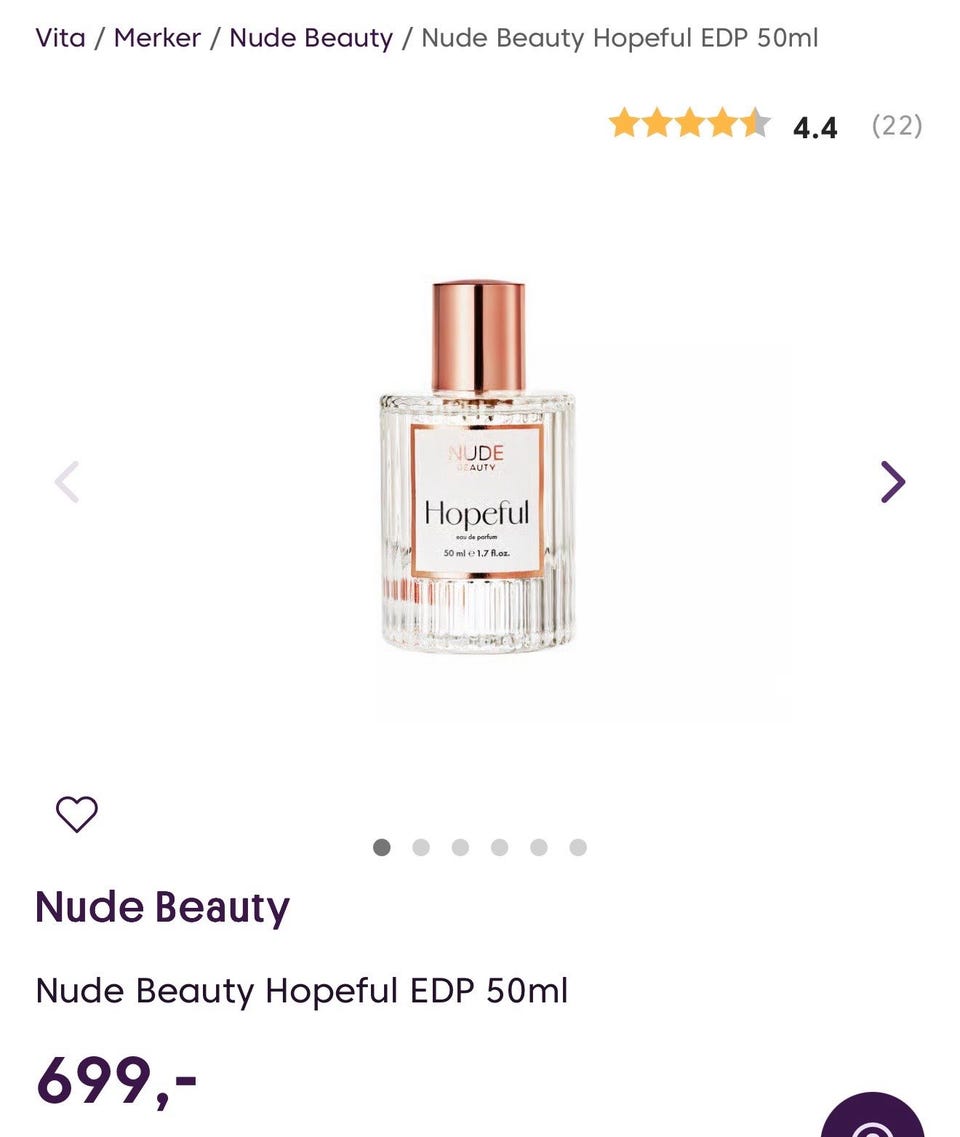Screen dimensions: 960x1137
Task: Select the third carousel dot
Action: tap(460, 847)
